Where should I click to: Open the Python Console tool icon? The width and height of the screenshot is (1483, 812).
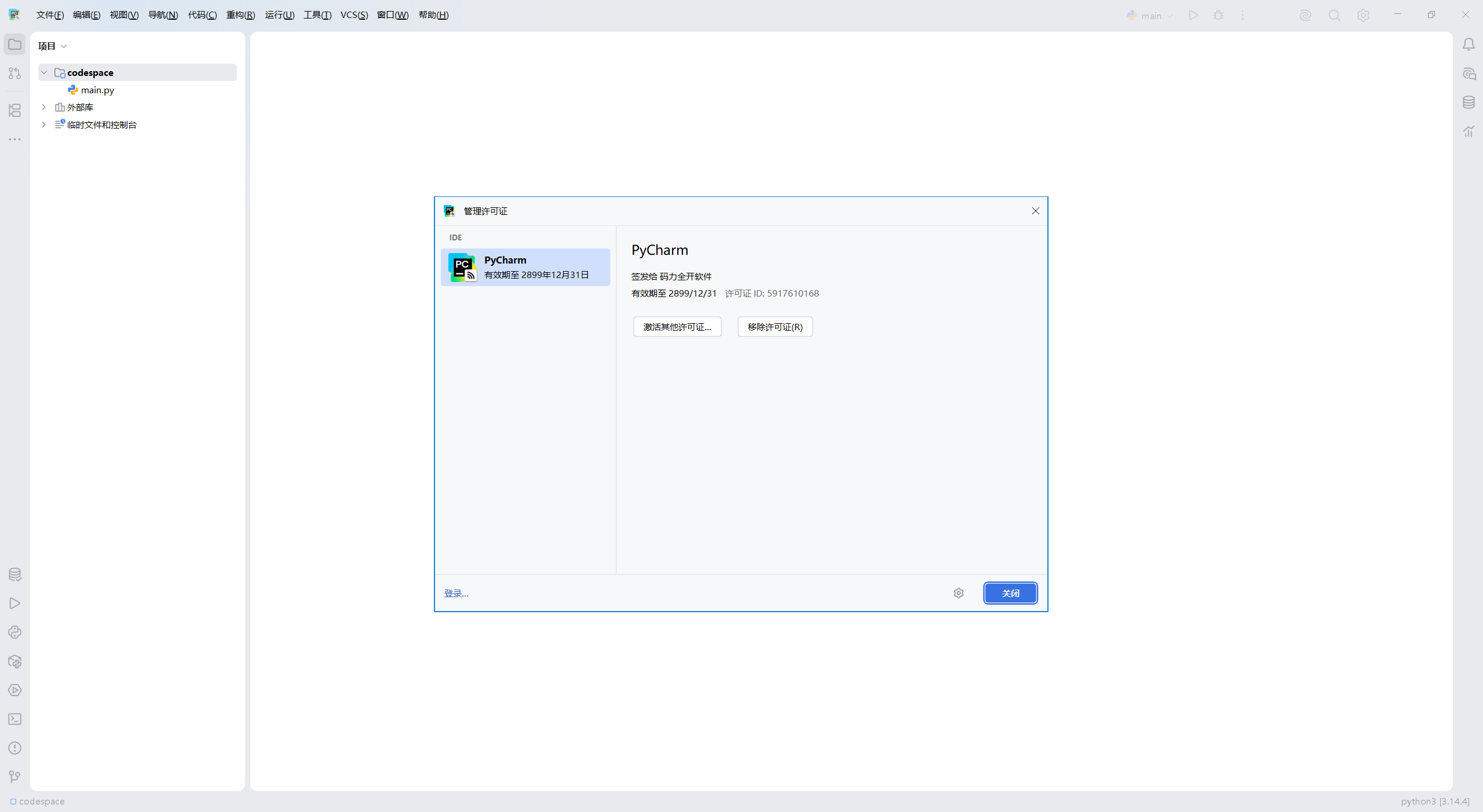pos(14,632)
